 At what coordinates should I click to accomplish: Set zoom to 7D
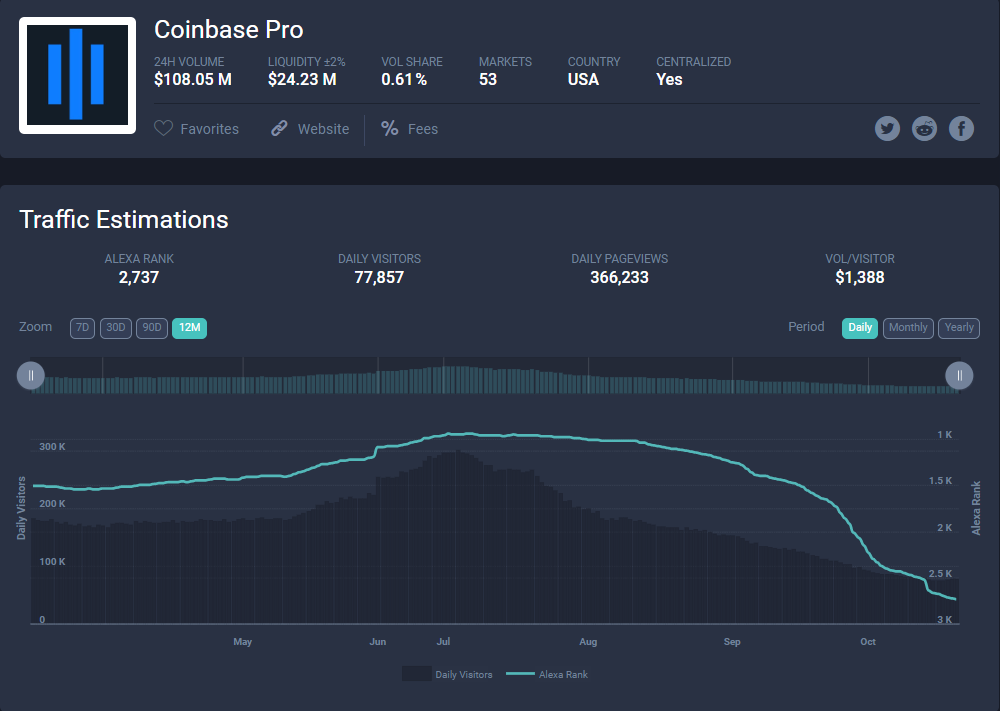pos(82,328)
